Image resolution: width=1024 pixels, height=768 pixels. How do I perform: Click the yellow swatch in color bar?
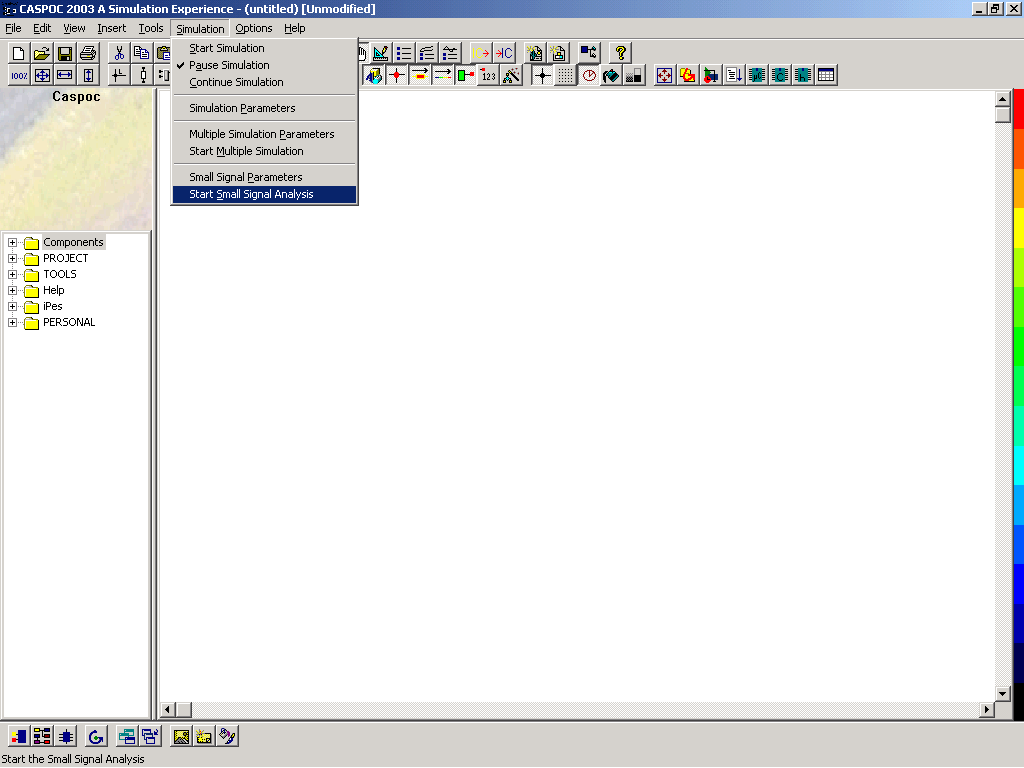click(1018, 229)
